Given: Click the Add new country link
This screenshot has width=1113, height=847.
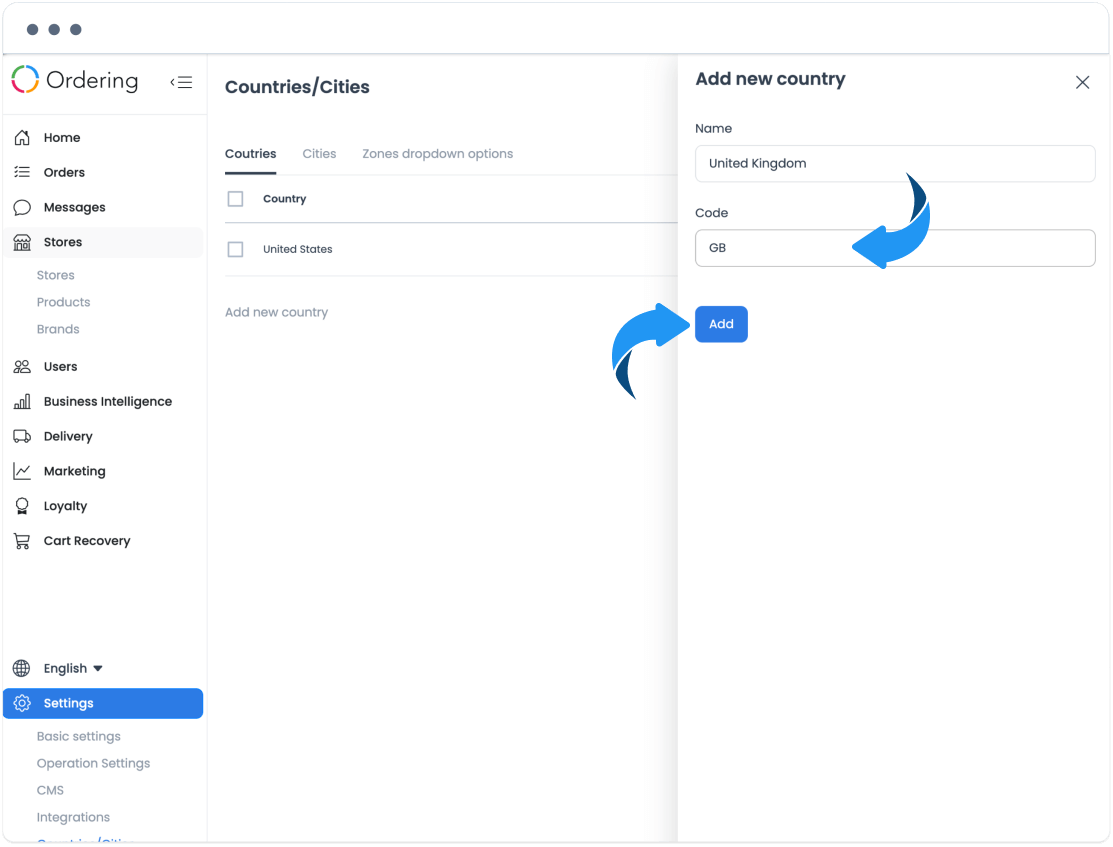Looking at the screenshot, I should point(276,312).
